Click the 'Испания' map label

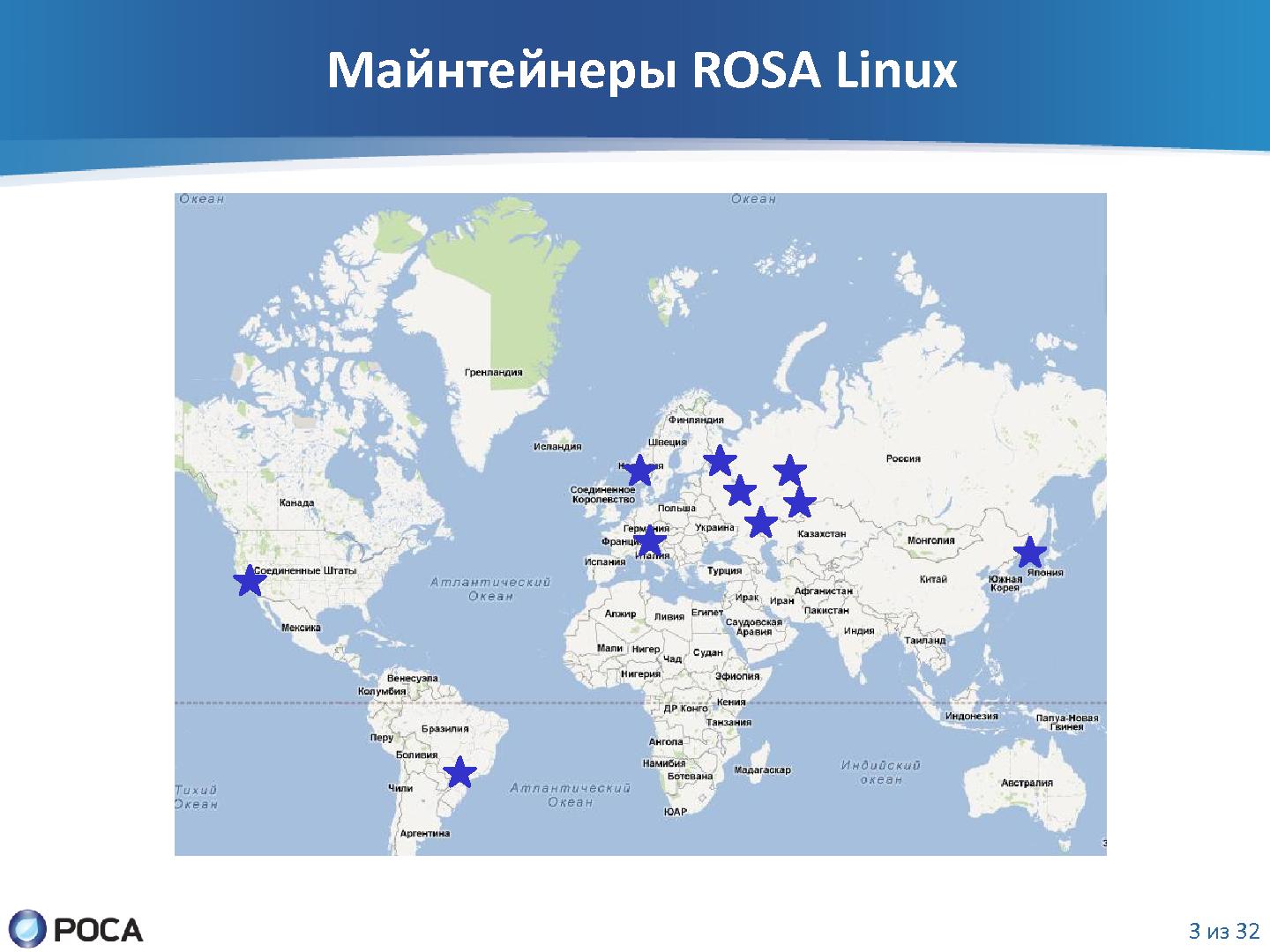pos(605,562)
